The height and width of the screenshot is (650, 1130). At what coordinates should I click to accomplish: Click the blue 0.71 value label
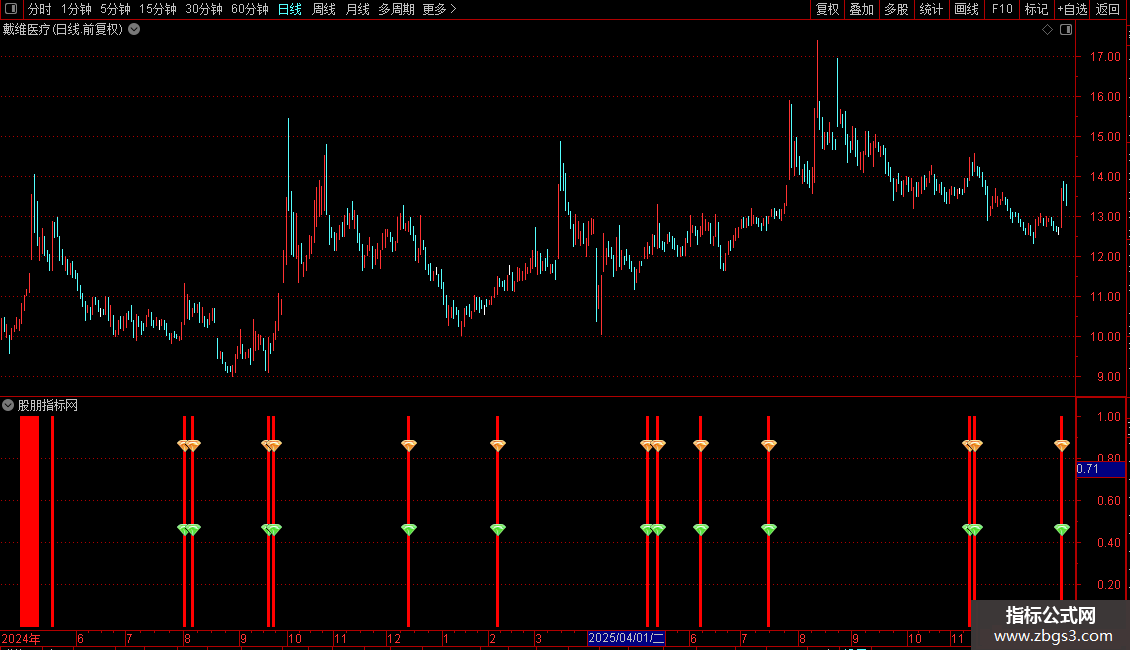pyautogui.click(x=1100, y=469)
